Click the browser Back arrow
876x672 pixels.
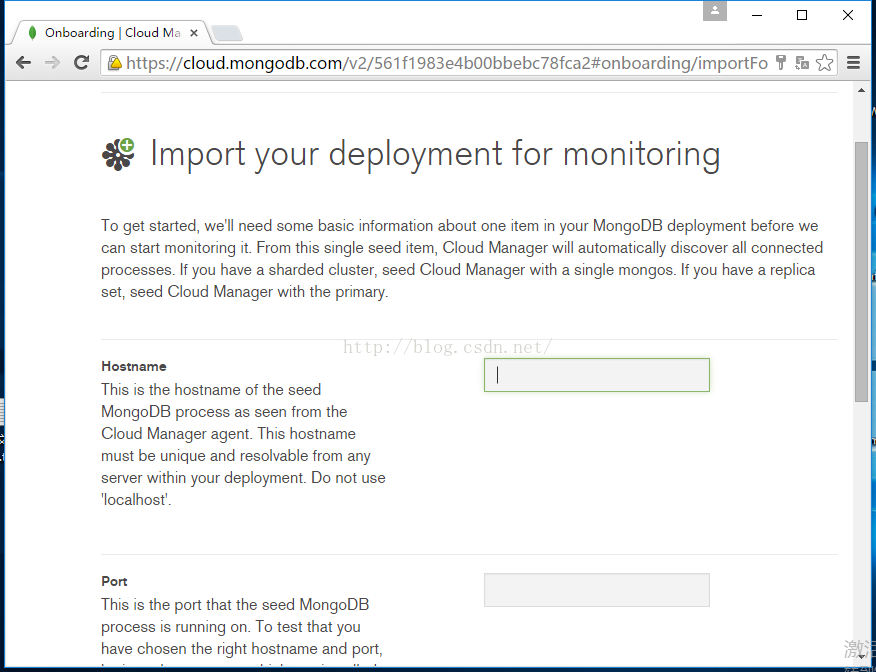(x=23, y=63)
